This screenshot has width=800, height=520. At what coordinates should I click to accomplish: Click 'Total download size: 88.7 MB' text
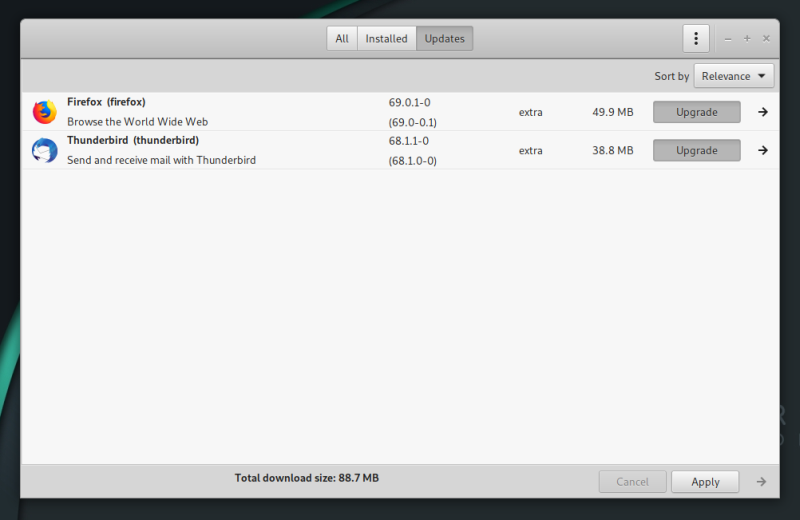(x=307, y=478)
